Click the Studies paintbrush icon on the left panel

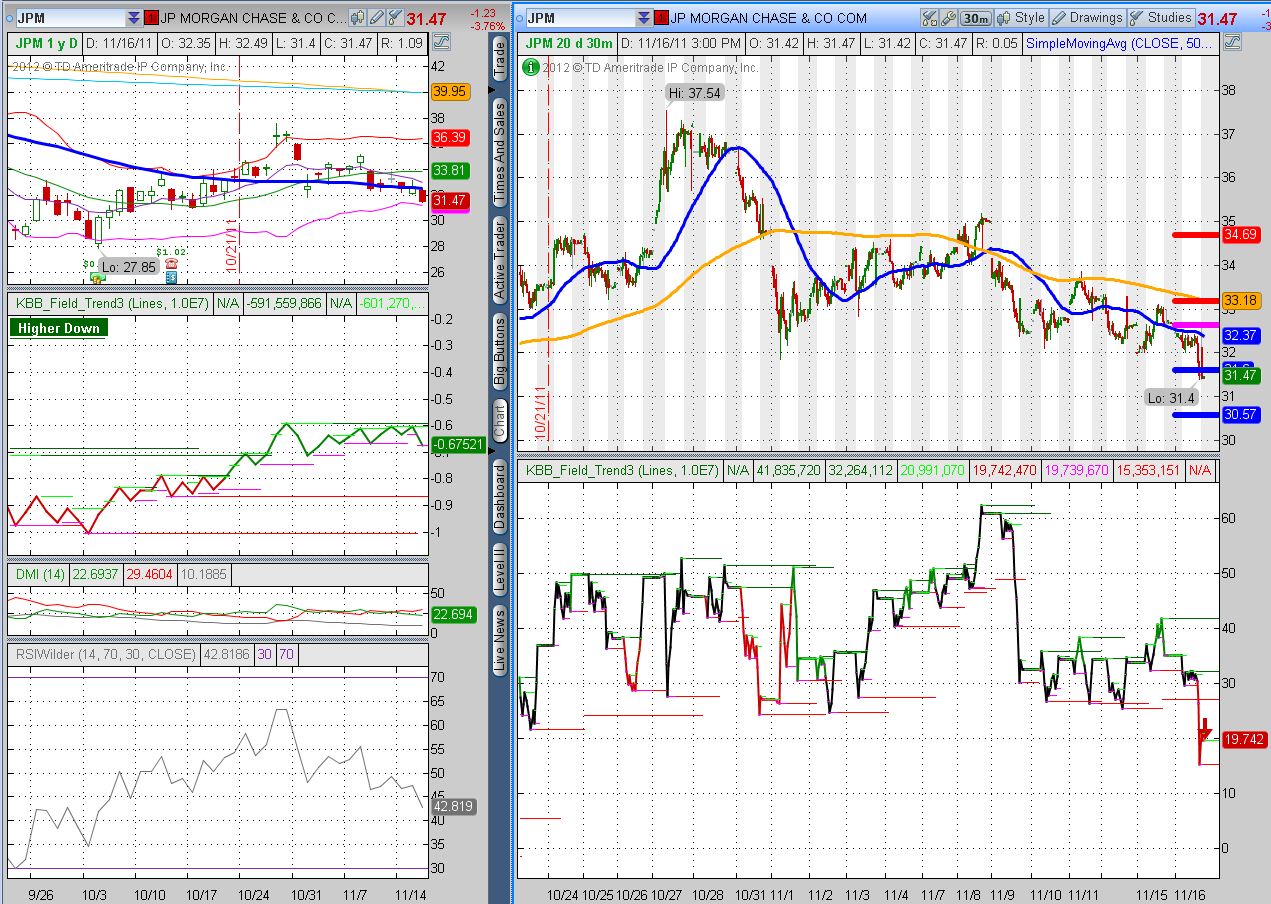click(x=394, y=17)
